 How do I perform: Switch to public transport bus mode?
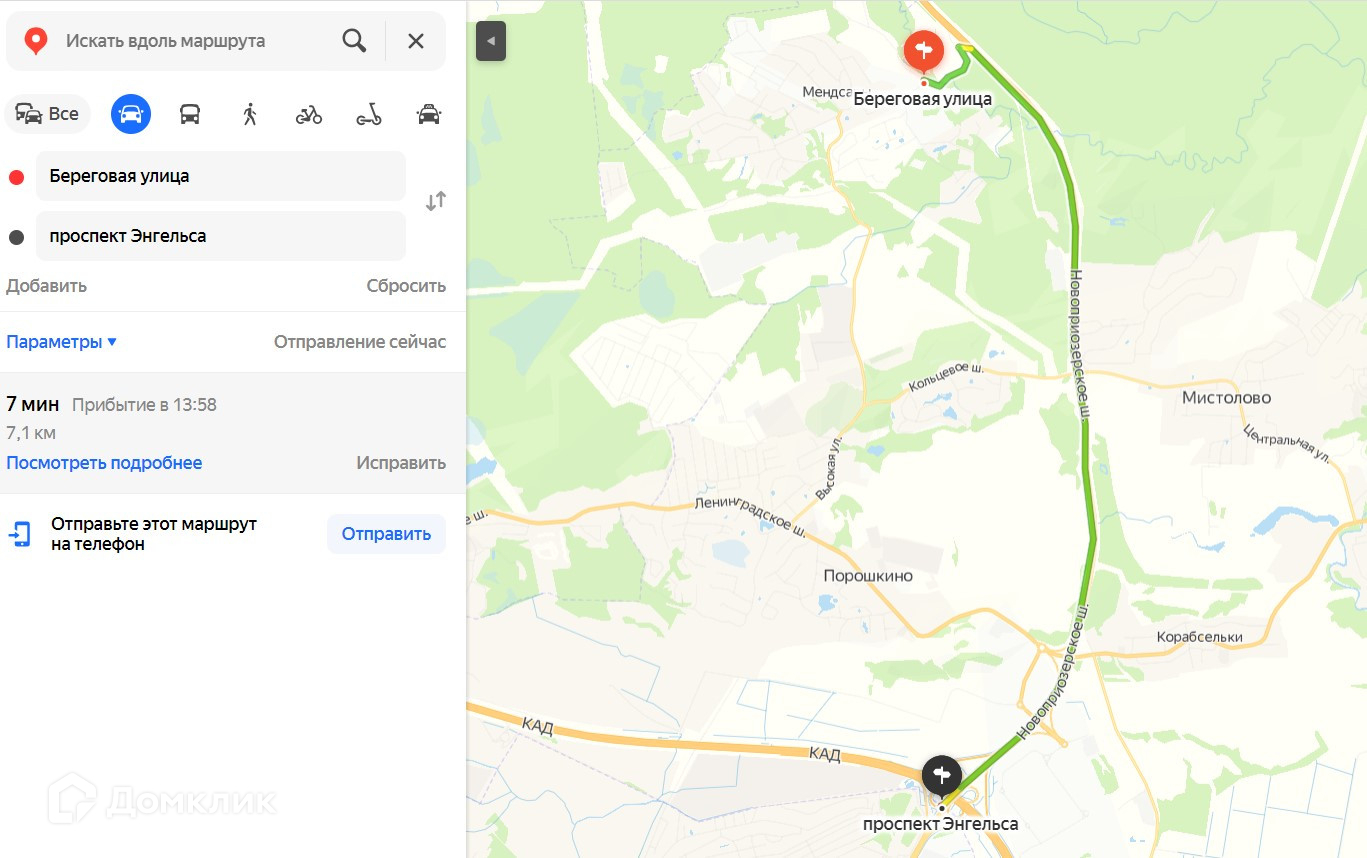click(190, 114)
